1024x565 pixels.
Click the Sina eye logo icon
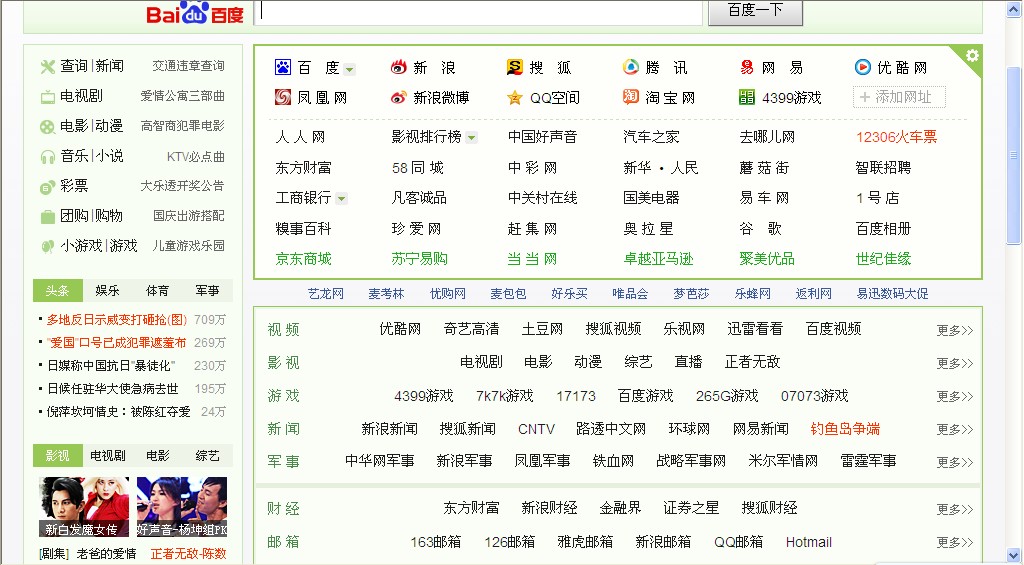(x=398, y=67)
